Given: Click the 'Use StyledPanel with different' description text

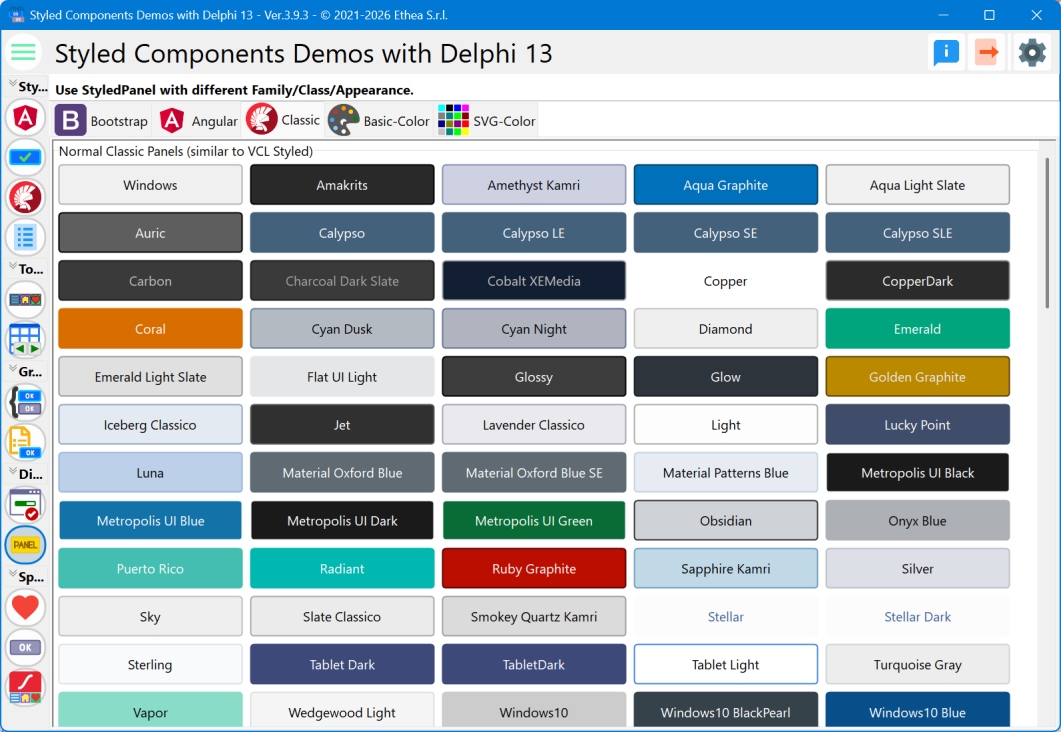Looking at the screenshot, I should 234,90.
